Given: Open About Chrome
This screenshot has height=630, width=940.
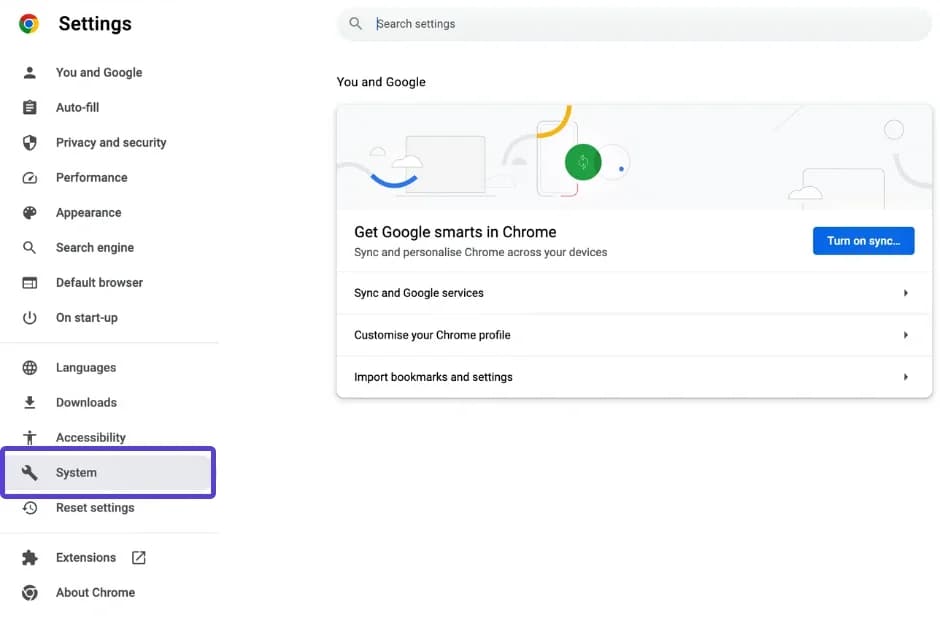Looking at the screenshot, I should (x=95, y=592).
